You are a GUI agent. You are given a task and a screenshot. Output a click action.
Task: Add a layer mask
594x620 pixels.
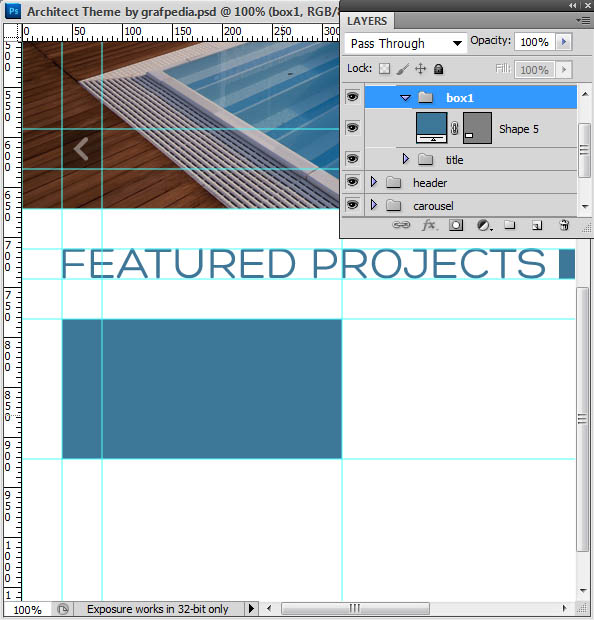point(456,225)
